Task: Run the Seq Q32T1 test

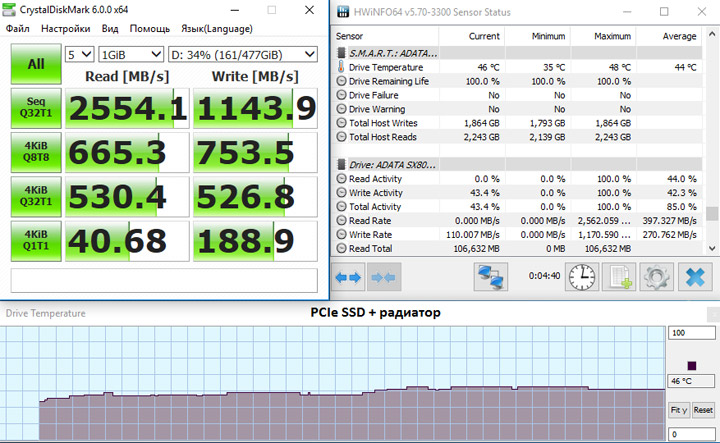Action: coord(36,108)
